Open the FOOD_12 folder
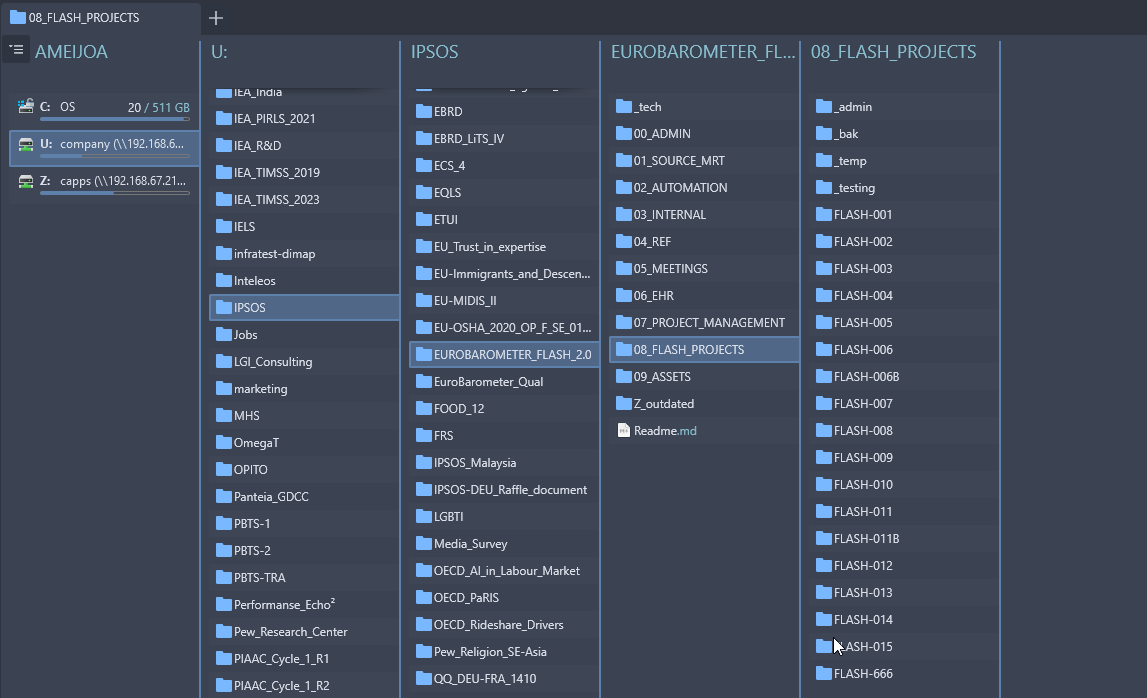The width and height of the screenshot is (1147, 698). pyautogui.click(x=504, y=409)
